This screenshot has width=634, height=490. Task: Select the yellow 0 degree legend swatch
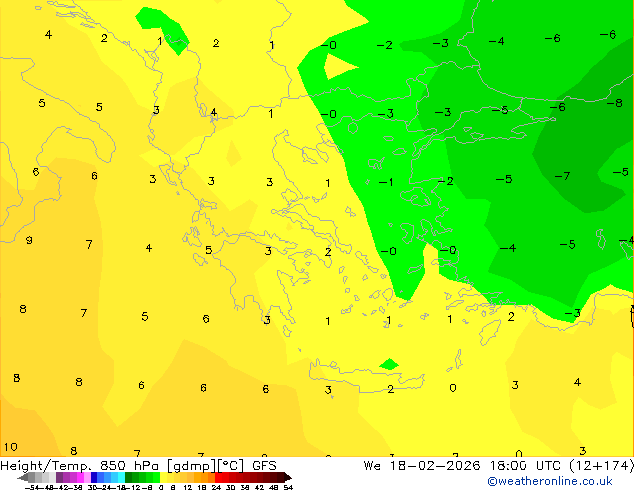[x=163, y=477]
